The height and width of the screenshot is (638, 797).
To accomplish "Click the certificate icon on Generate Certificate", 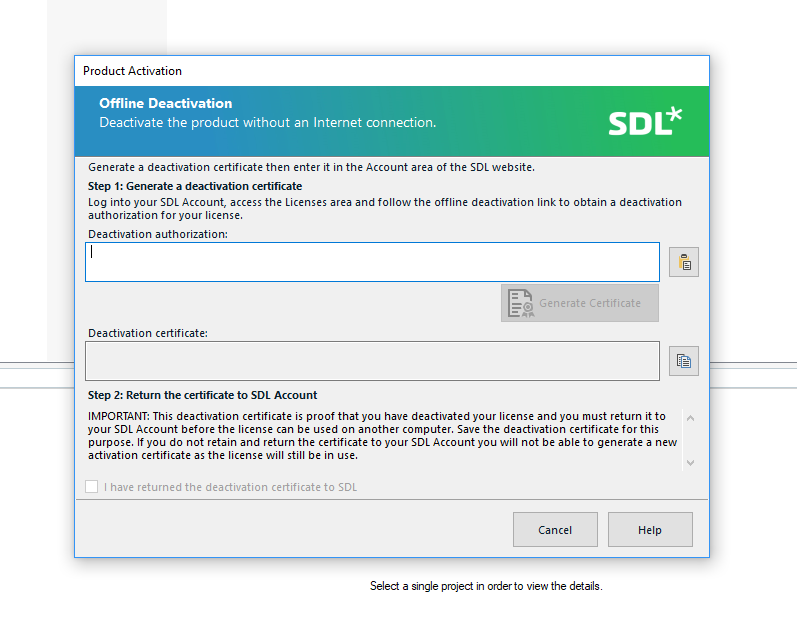I will point(520,303).
